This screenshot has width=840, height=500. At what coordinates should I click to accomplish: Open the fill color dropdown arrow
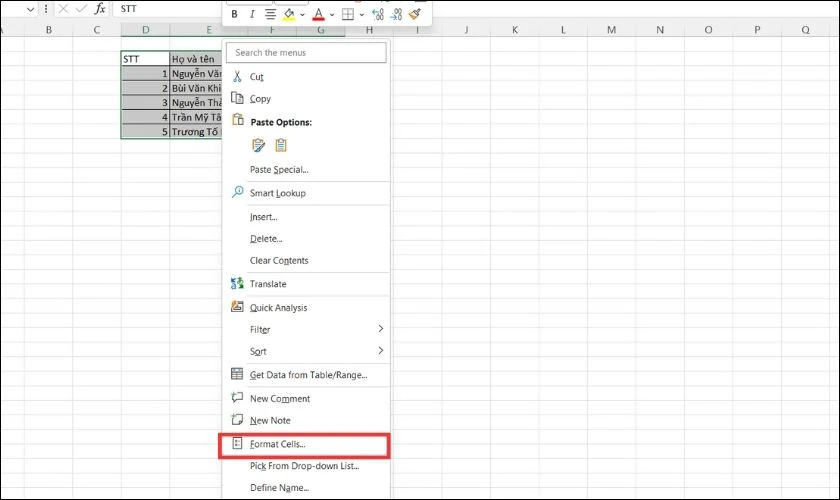click(303, 15)
